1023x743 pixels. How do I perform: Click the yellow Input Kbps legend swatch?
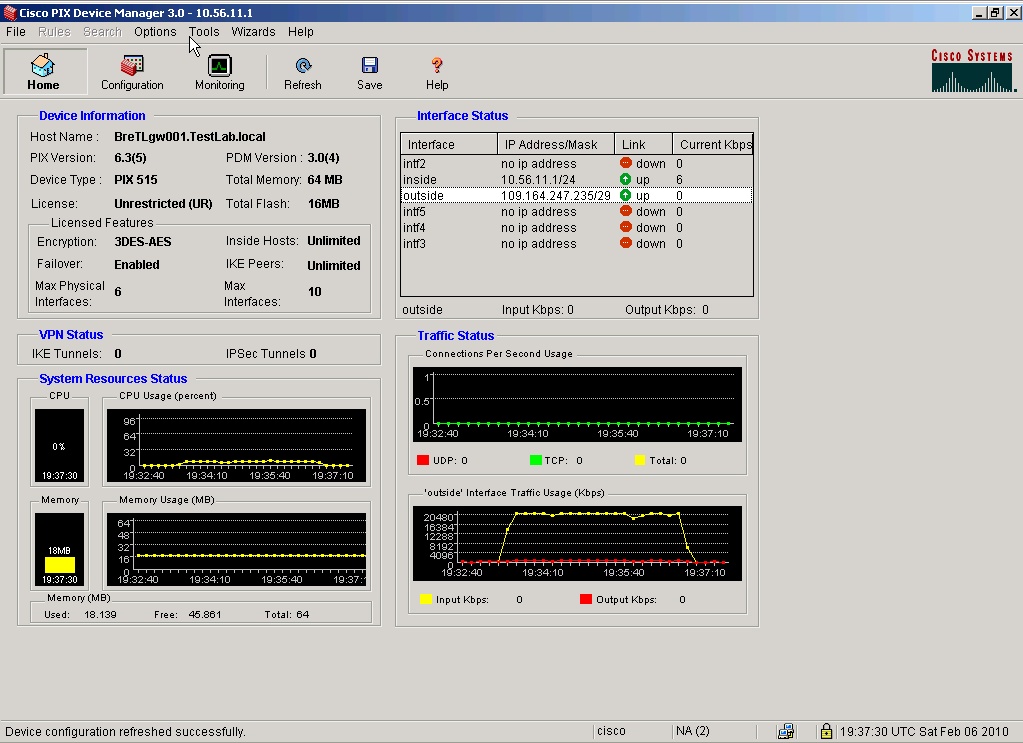(425, 600)
